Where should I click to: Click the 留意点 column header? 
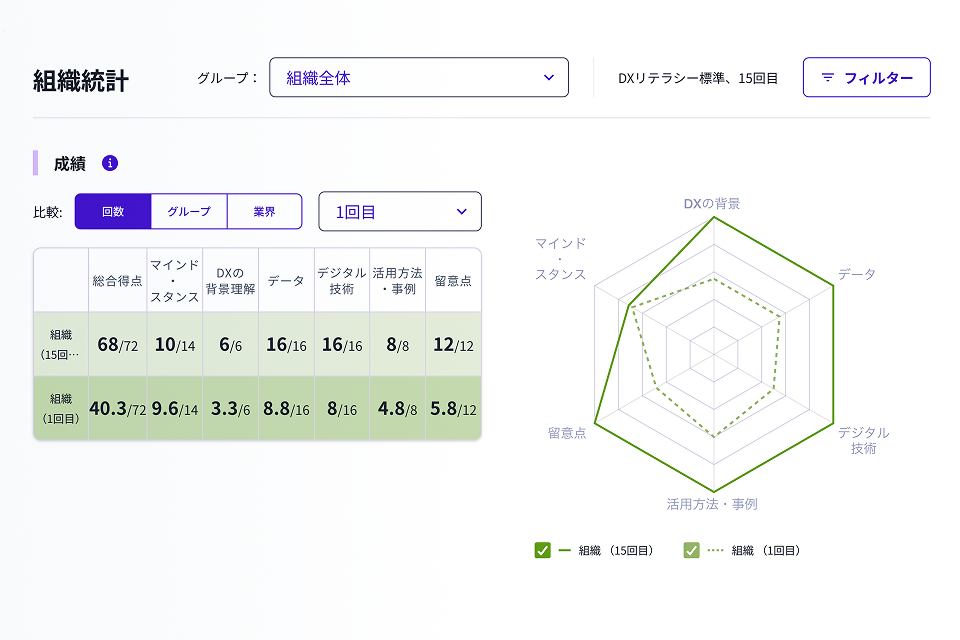coord(453,280)
